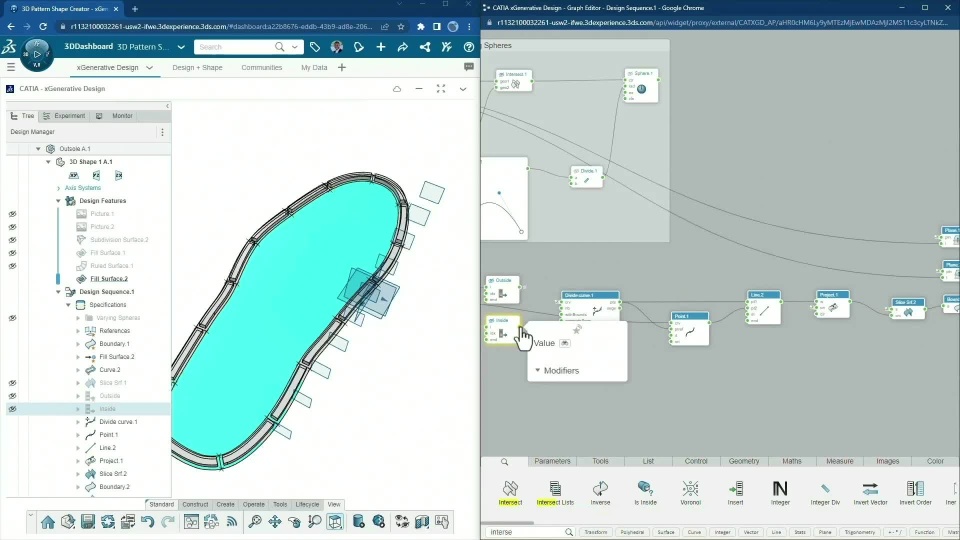Screen dimensions: 960x540
Task: Redo the last action
Action: point(168,522)
